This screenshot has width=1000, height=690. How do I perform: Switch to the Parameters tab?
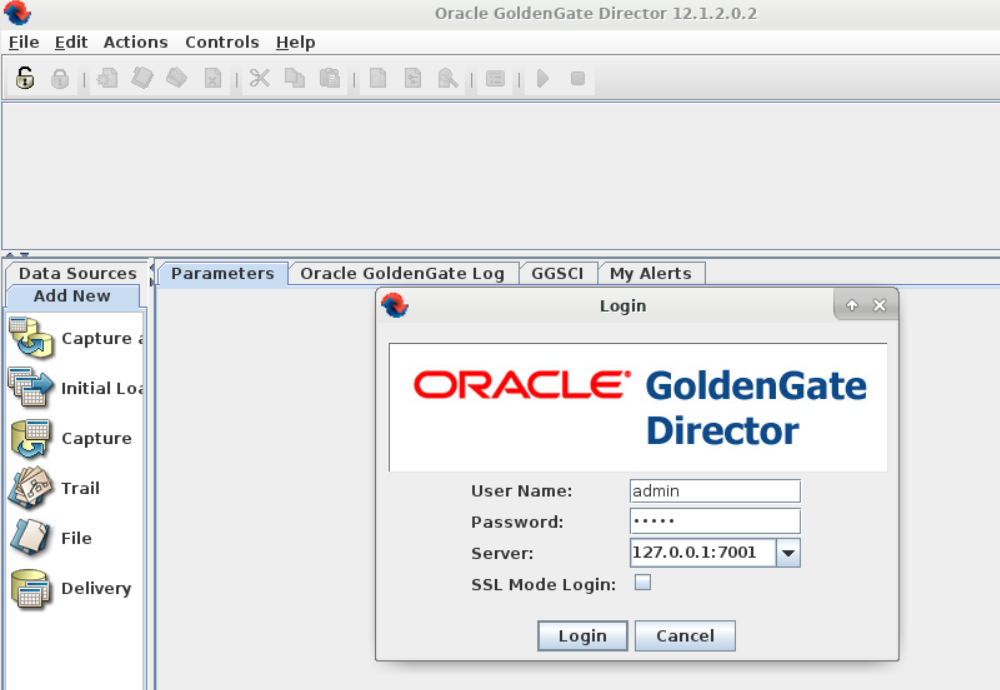pos(223,274)
